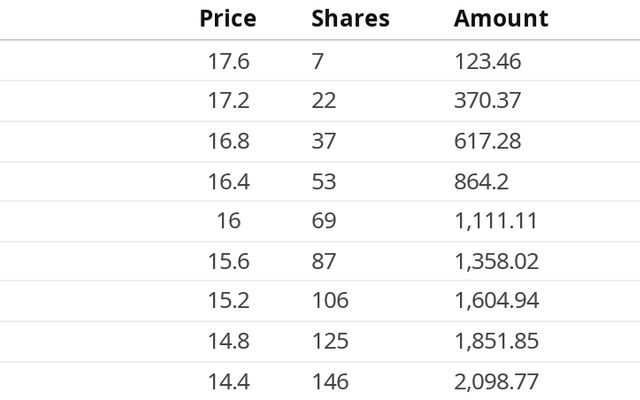
Task: Click the amount value 370.37
Action: point(487,101)
